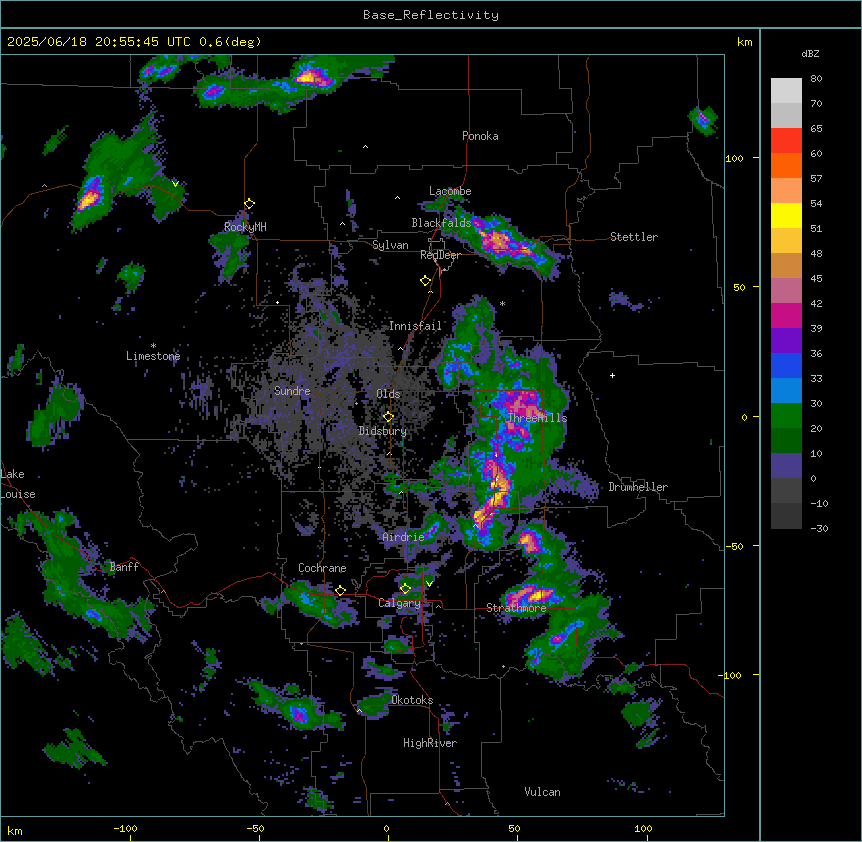Click the Sylvan label
Image resolution: width=862 pixels, height=842 pixels.
(390, 245)
